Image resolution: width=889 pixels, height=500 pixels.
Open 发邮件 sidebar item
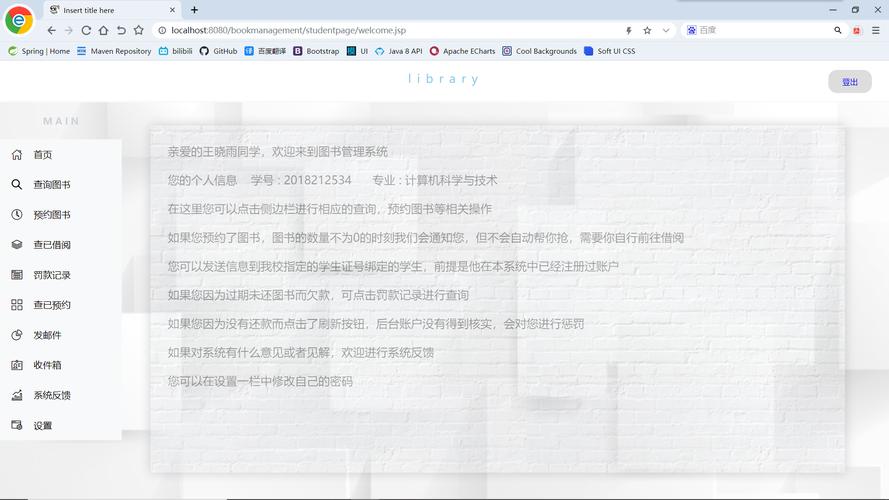pos(61,335)
